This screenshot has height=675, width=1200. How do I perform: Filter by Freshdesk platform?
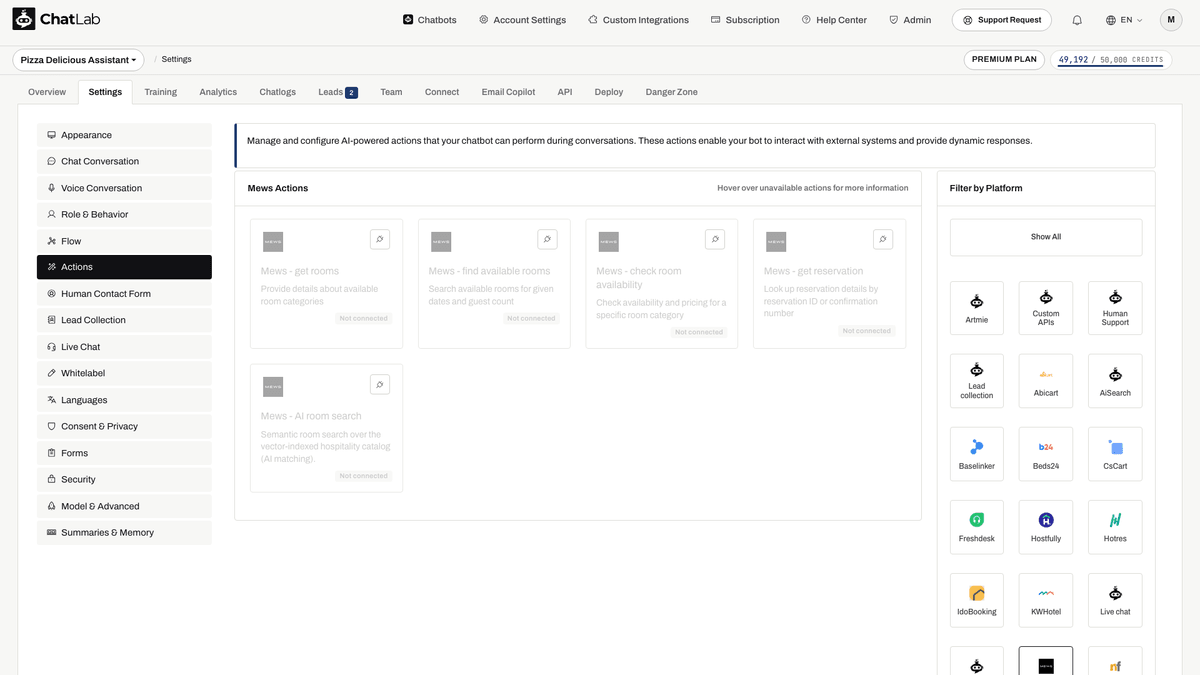click(977, 527)
